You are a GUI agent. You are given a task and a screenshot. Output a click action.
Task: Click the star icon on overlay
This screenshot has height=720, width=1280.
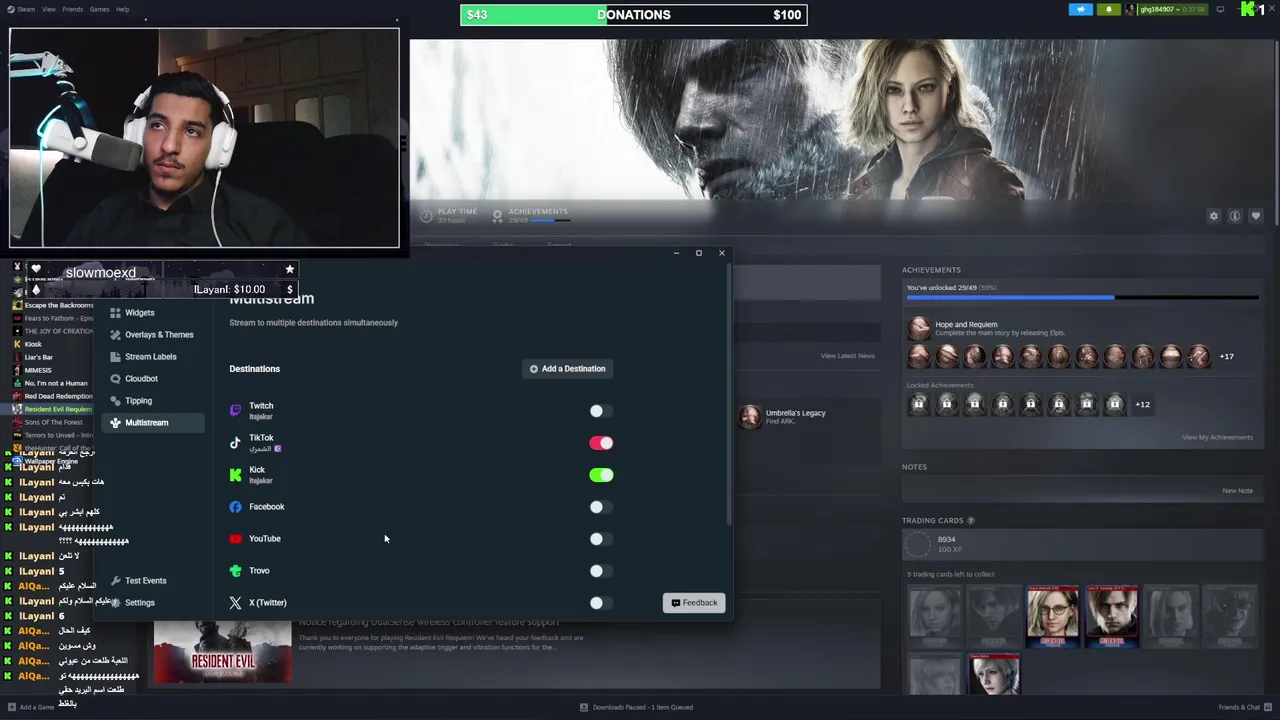click(290, 269)
